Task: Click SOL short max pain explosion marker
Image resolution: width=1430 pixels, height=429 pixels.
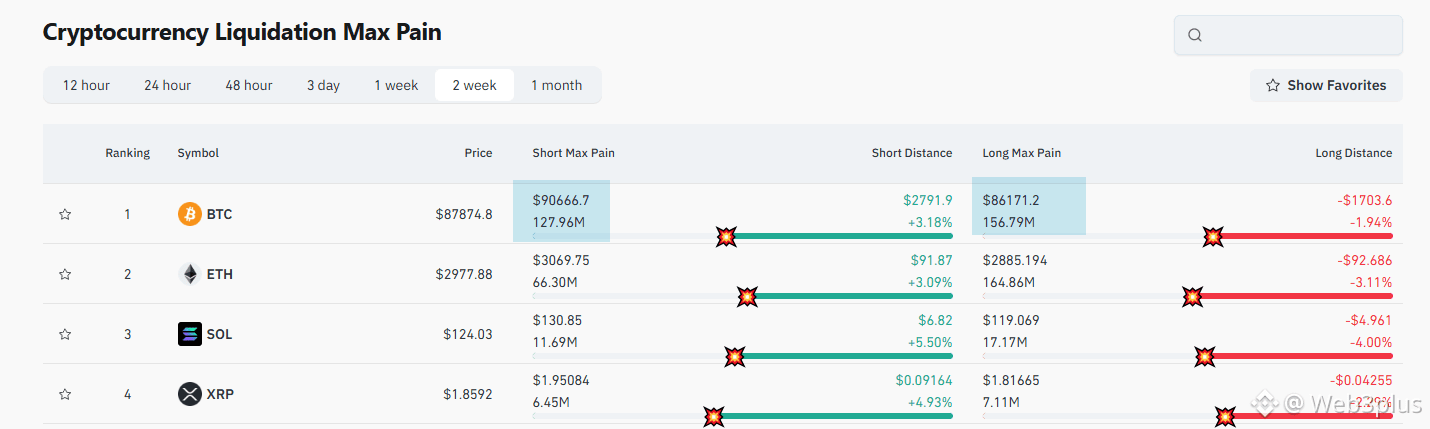Action: click(x=735, y=356)
